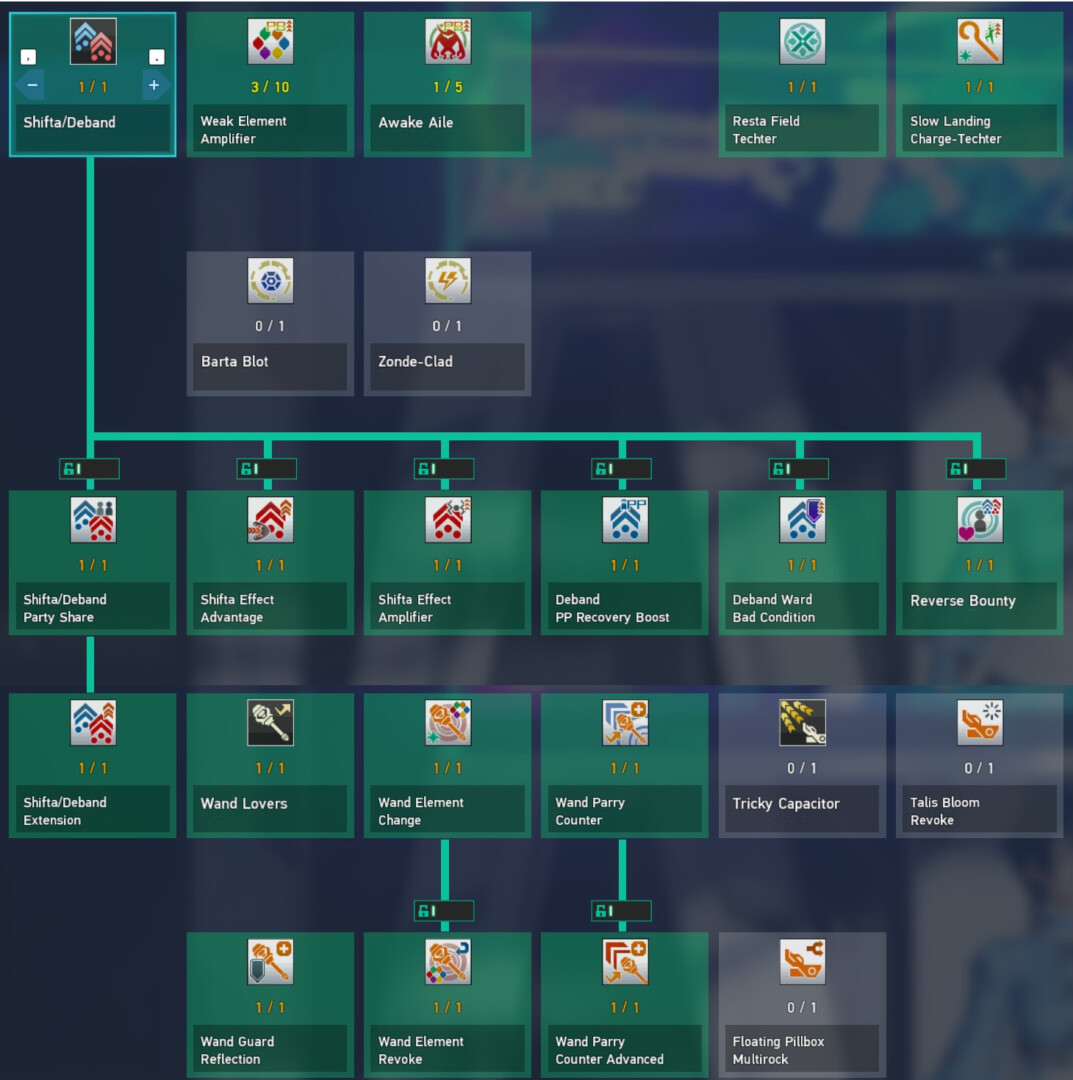
Task: Select the Barta Blot skill icon
Action: (270, 281)
